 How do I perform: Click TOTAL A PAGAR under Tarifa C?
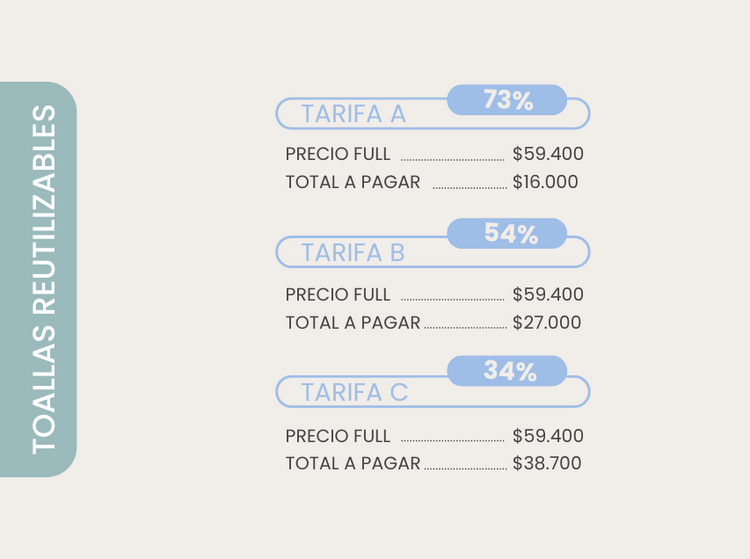353,464
